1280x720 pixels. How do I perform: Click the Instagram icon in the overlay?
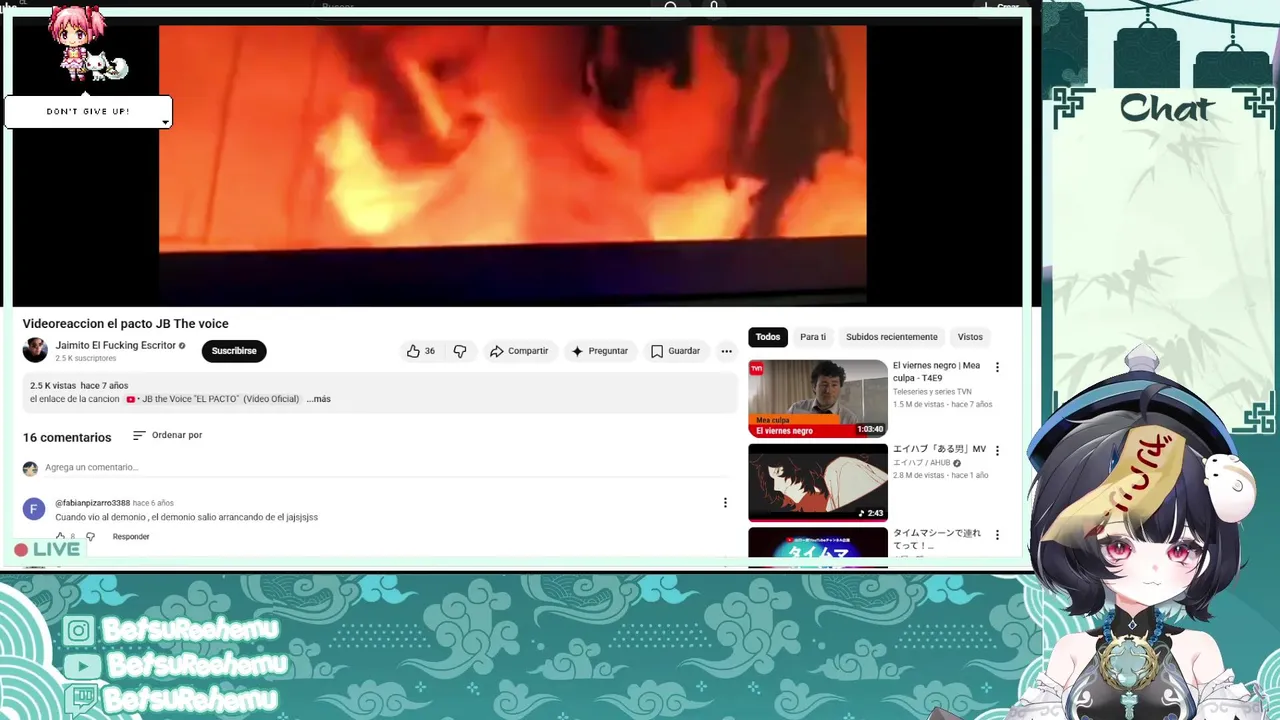pyautogui.click(x=80, y=630)
